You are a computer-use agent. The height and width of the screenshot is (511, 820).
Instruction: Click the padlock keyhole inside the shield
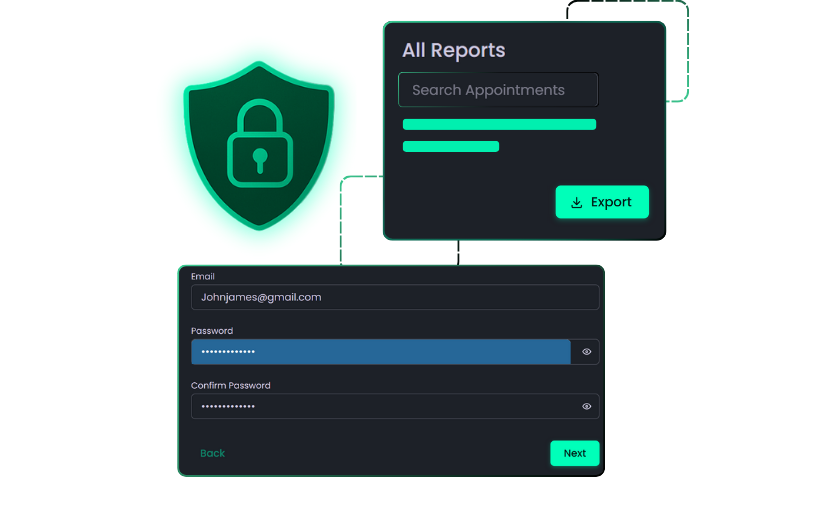(x=260, y=159)
